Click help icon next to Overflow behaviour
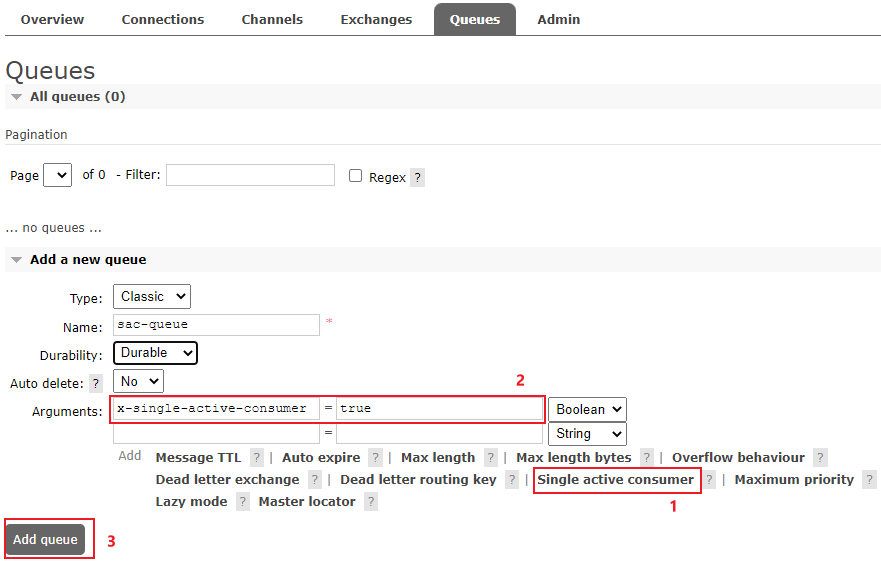This screenshot has height=561, width=881. (820, 458)
